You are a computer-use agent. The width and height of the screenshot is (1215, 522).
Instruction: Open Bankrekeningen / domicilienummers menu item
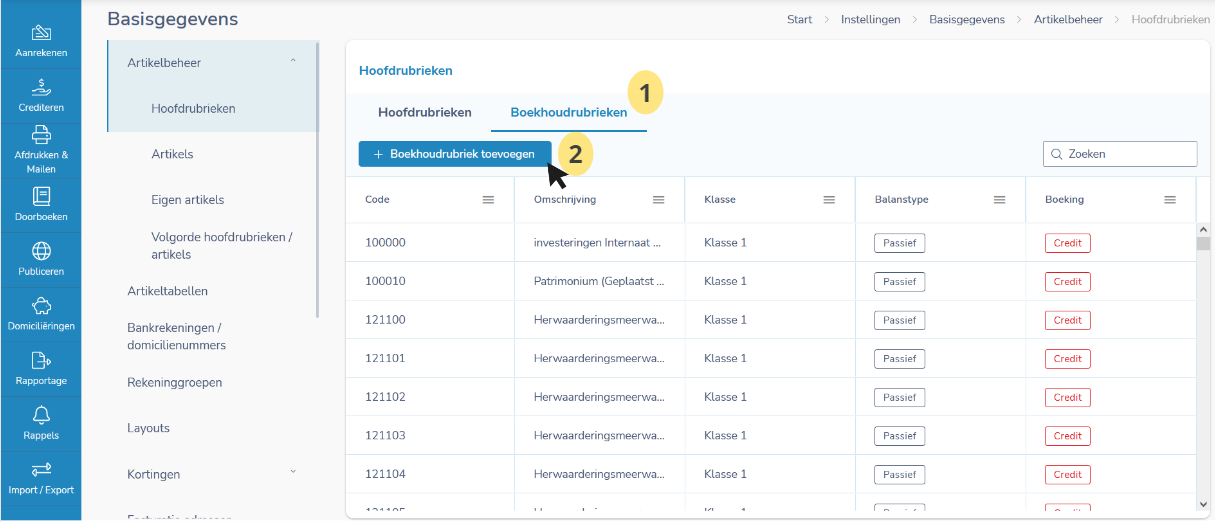tap(177, 337)
